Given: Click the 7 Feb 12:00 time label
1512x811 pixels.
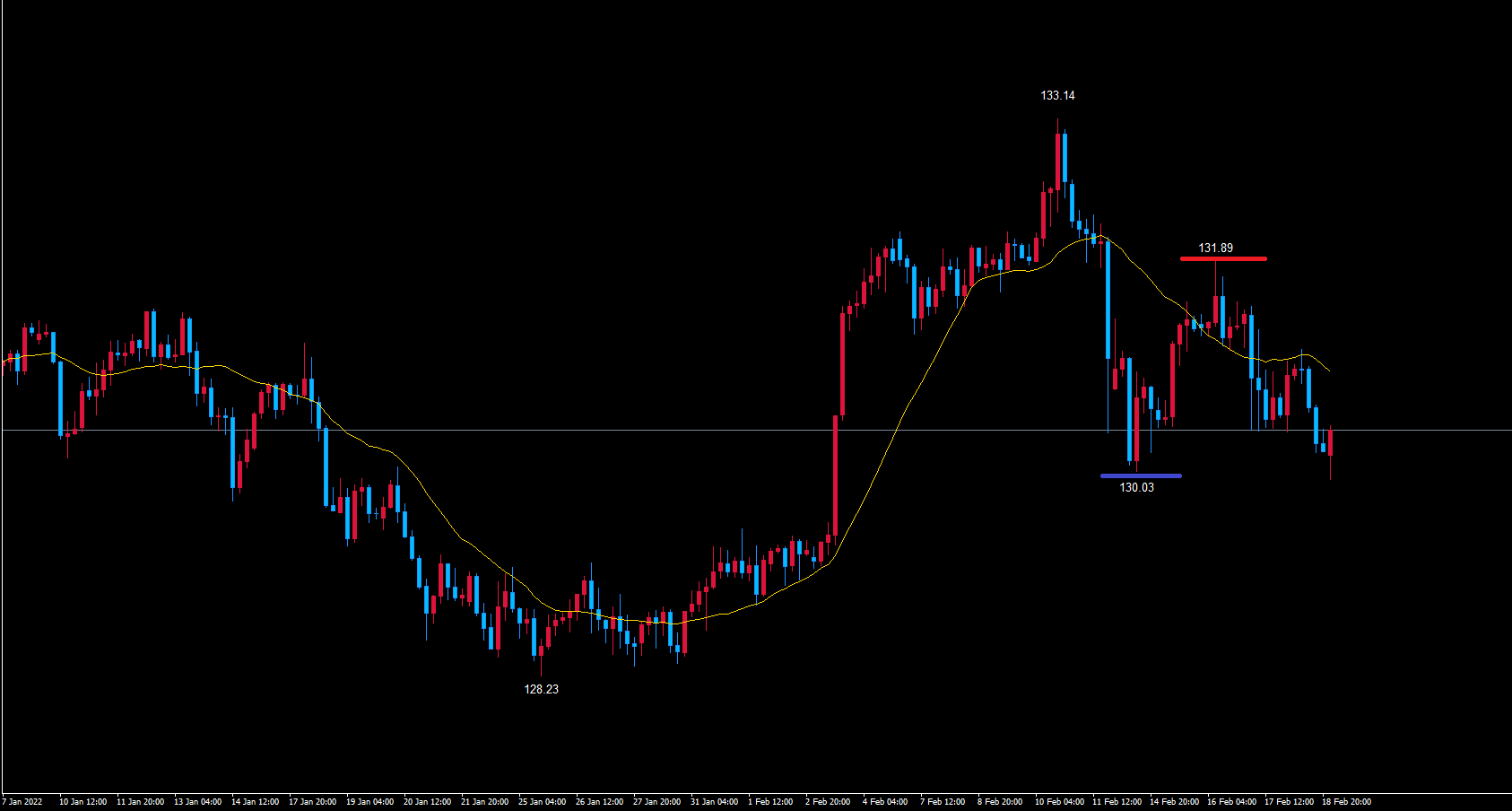Looking at the screenshot, I should [x=943, y=802].
